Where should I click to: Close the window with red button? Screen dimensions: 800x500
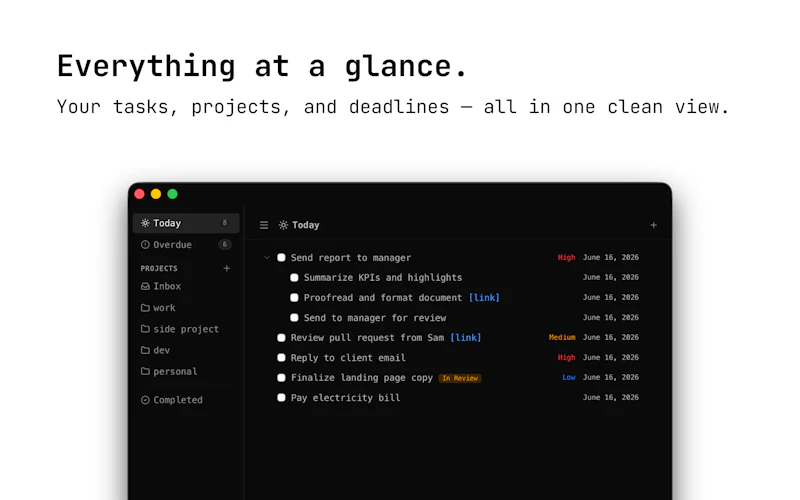pos(139,194)
